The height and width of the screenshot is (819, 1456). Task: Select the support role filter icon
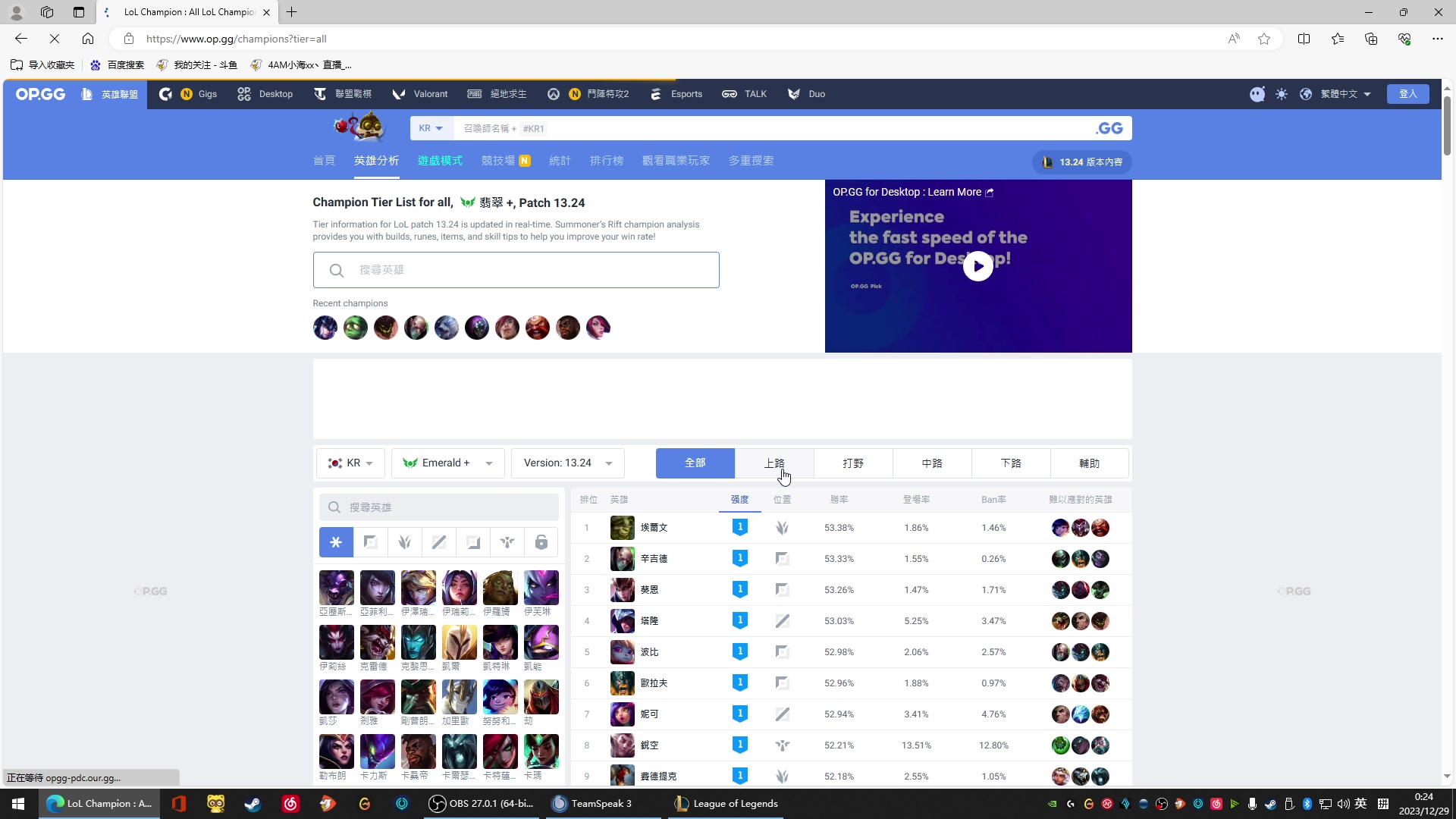(507, 542)
